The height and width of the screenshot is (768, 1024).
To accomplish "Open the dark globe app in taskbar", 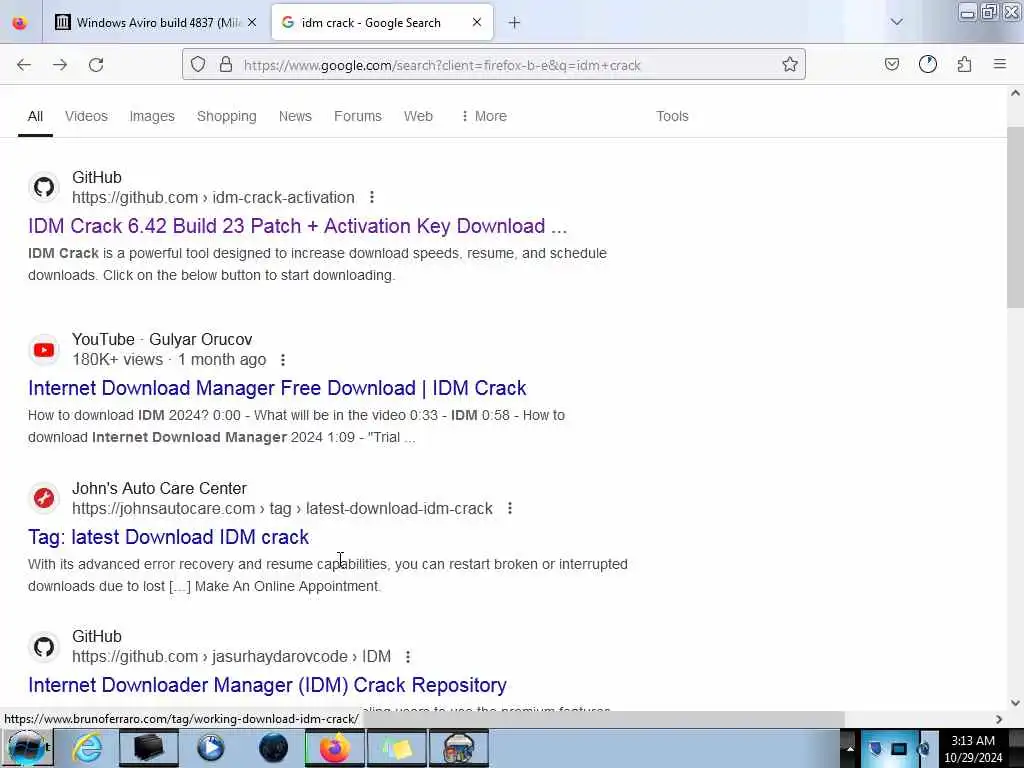I will click(273, 748).
